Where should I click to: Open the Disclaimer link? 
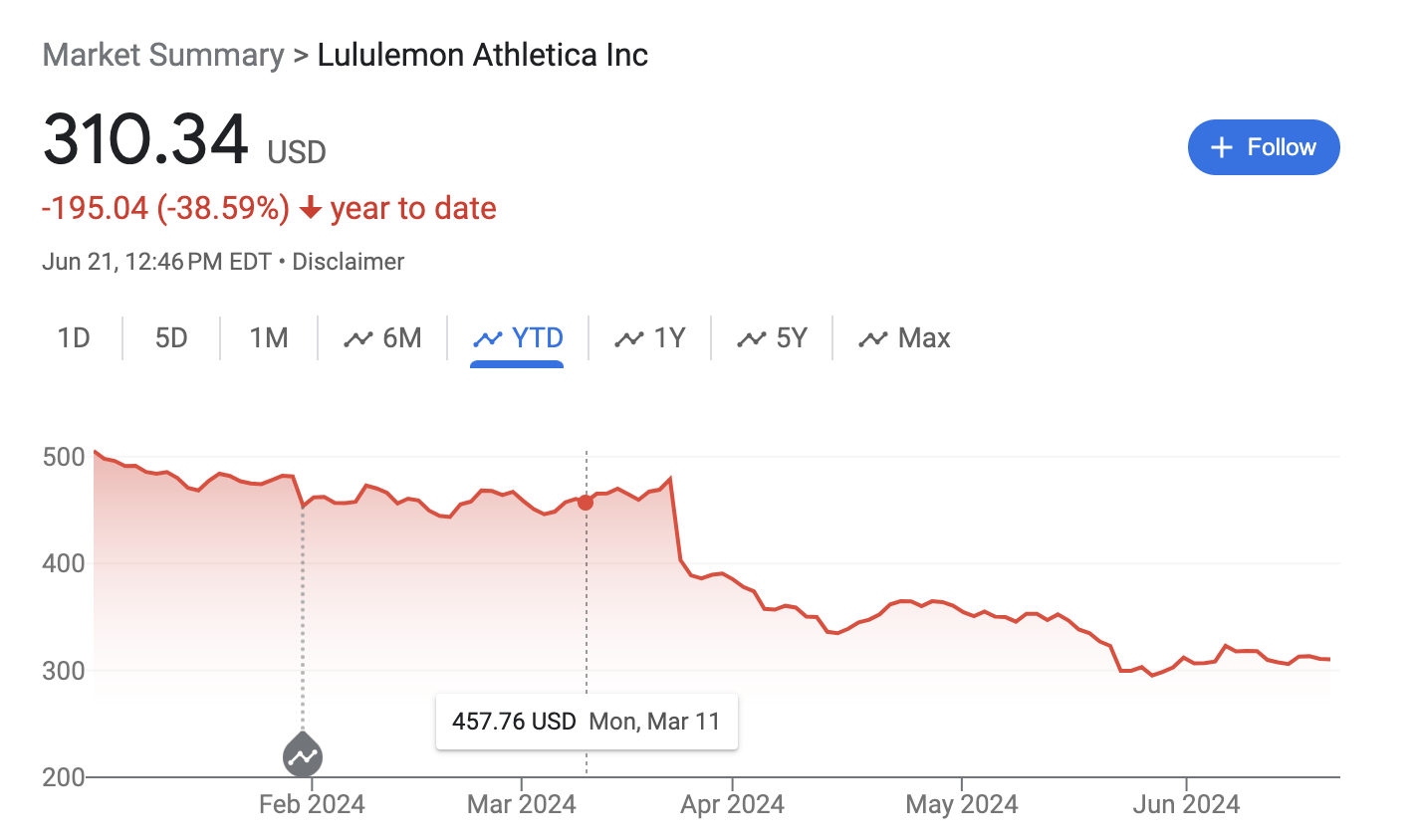coord(347,261)
